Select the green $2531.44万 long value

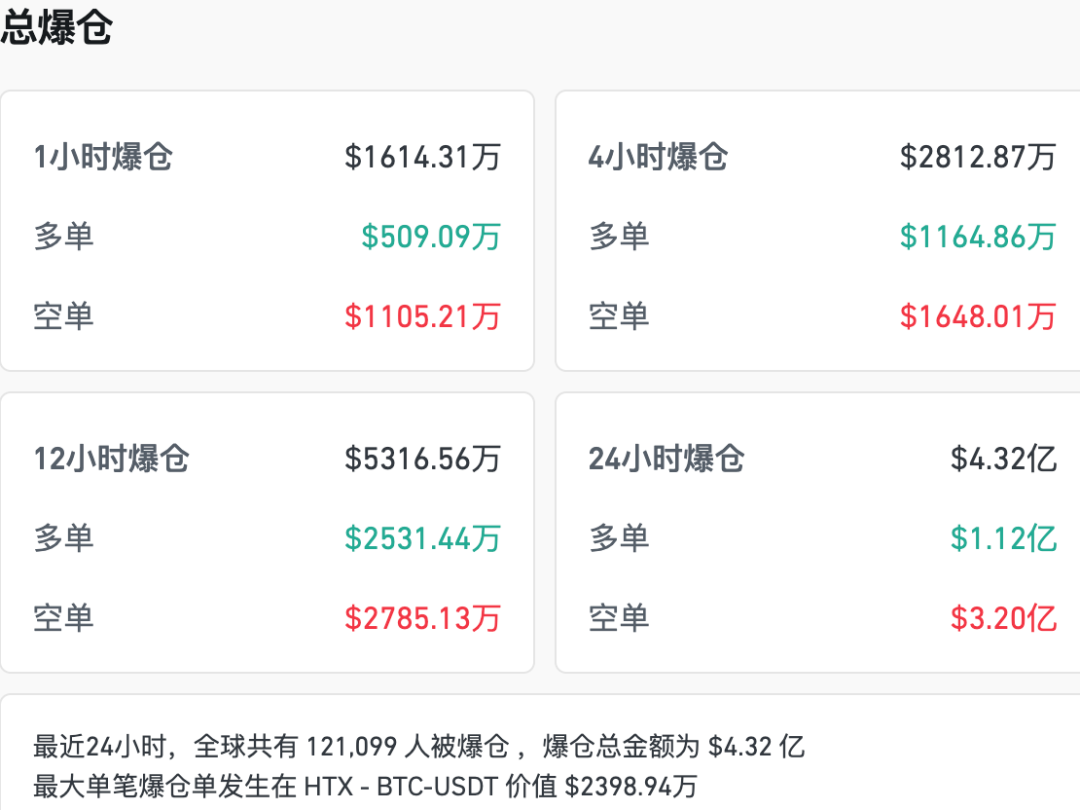pyautogui.click(x=422, y=539)
